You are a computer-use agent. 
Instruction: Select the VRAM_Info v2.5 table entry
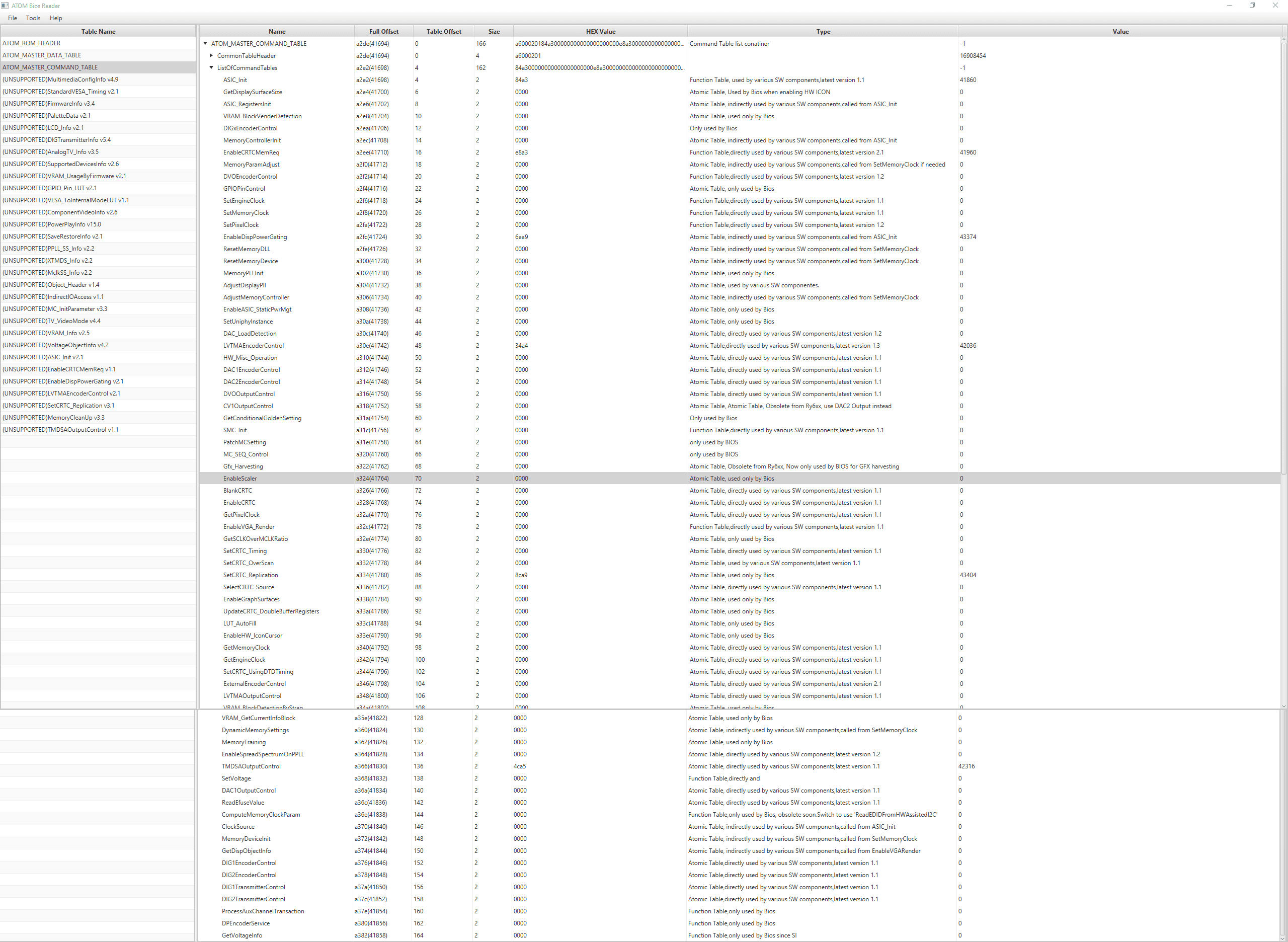tap(98, 333)
